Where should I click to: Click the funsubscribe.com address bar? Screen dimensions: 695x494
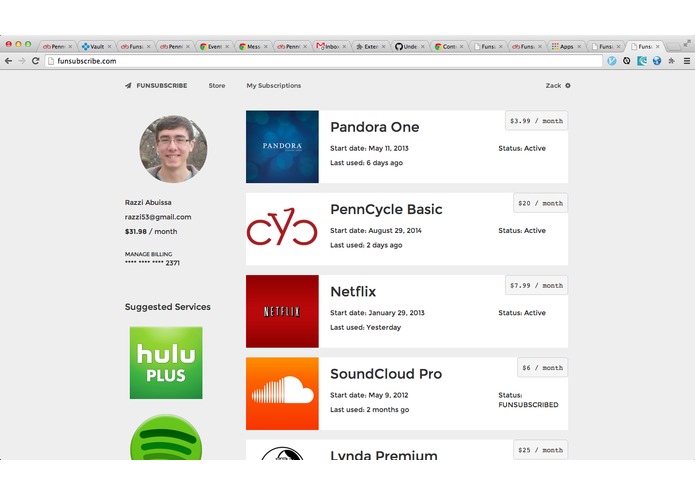(324, 61)
